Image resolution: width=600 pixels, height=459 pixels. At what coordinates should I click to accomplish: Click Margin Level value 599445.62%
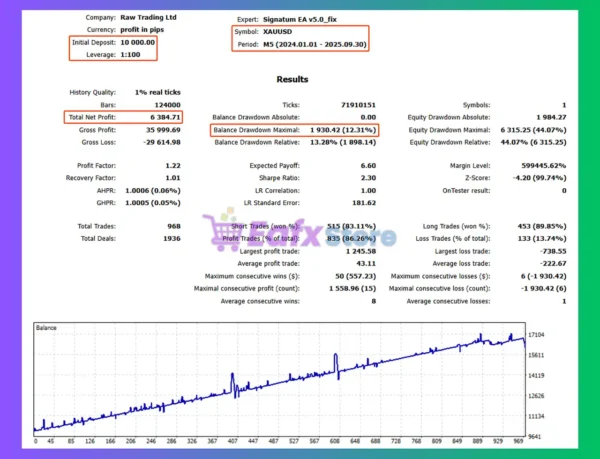(544, 166)
